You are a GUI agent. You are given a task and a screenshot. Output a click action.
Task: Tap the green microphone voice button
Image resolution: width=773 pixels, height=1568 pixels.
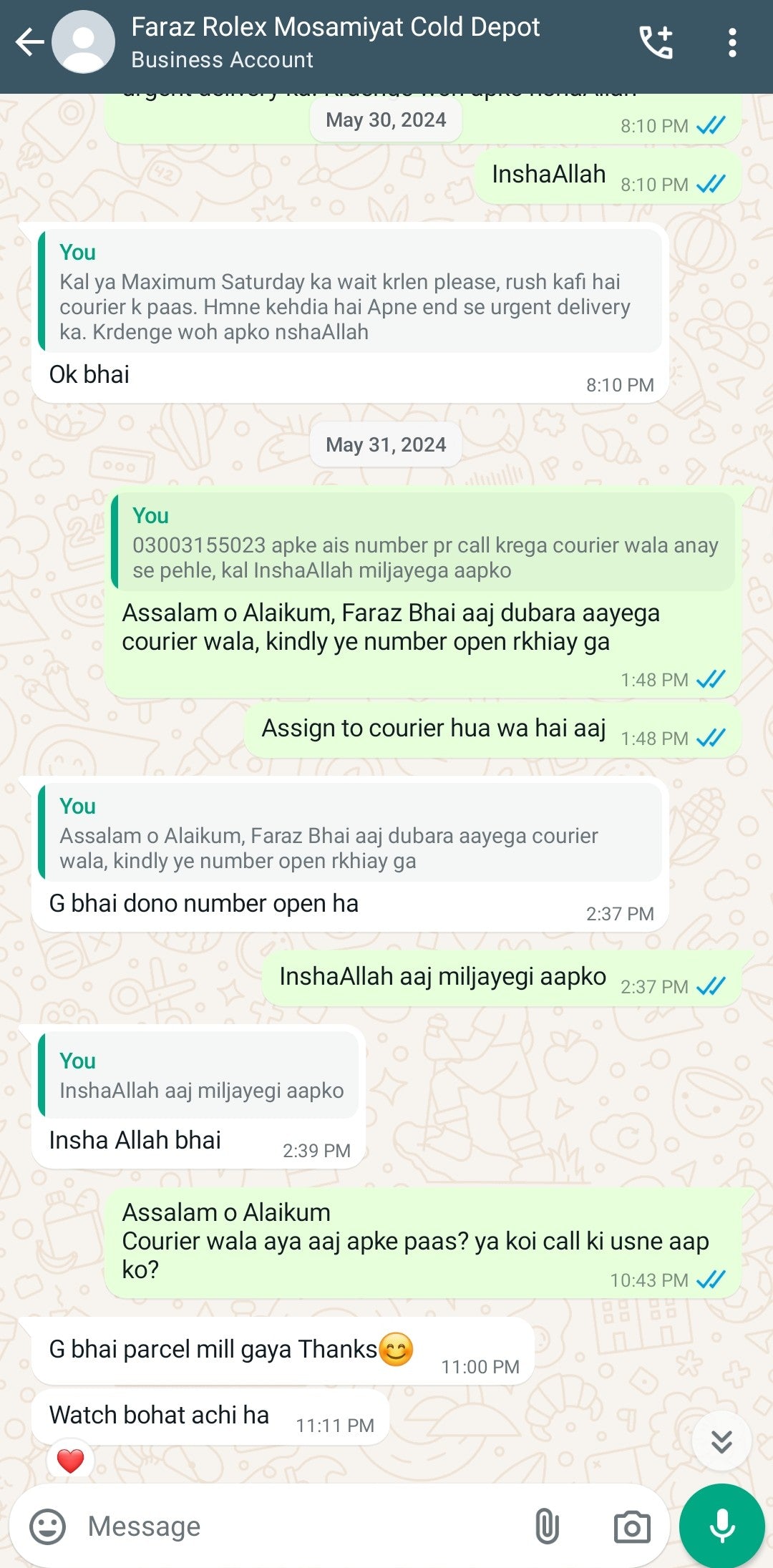click(722, 1526)
